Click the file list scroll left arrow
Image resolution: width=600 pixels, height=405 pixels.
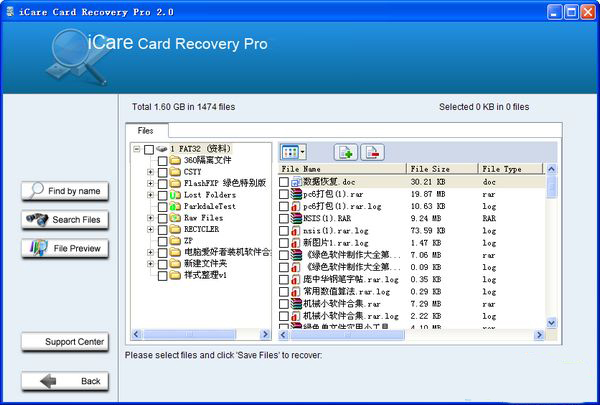click(x=284, y=335)
